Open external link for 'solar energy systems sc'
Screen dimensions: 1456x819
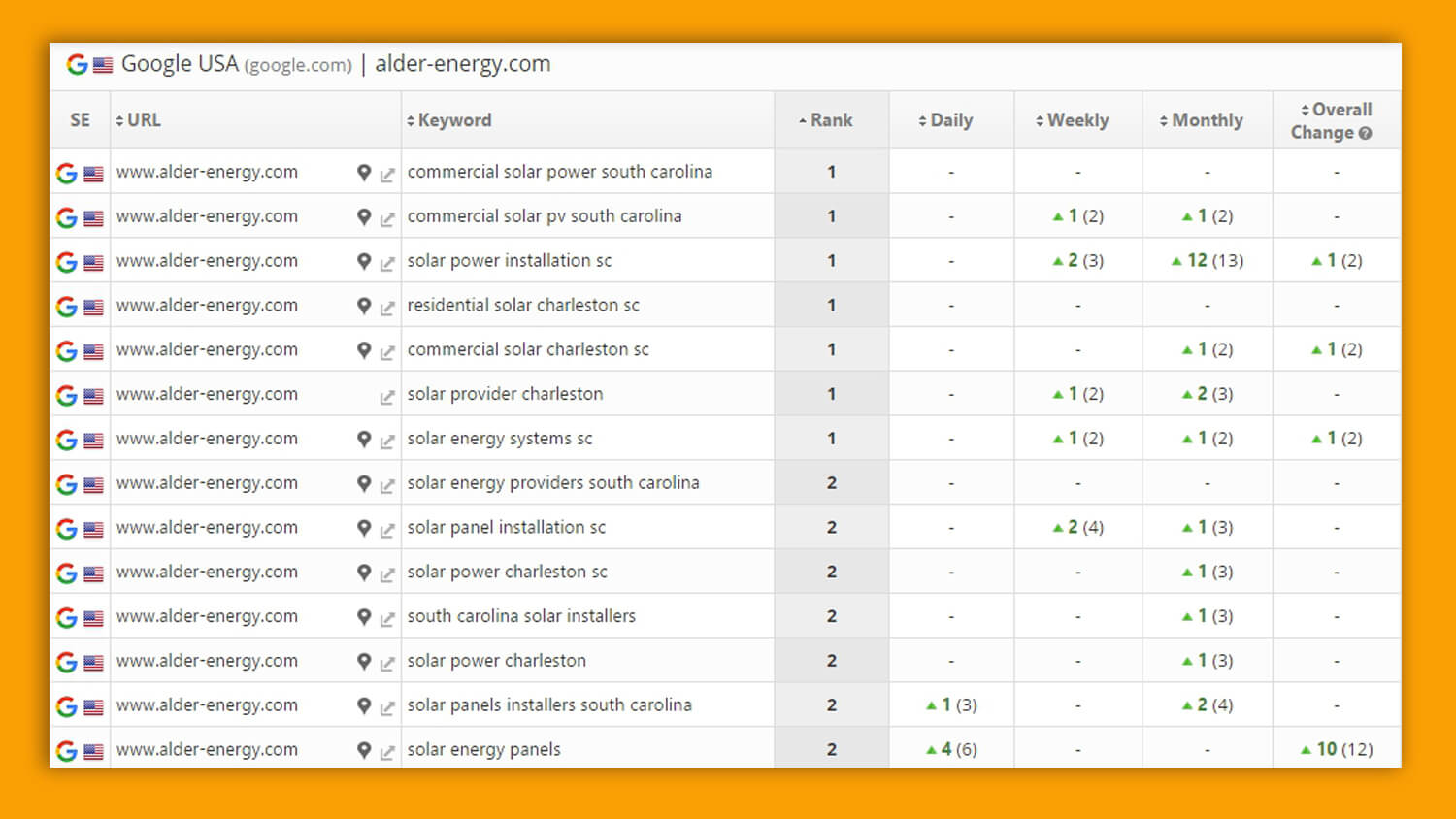click(x=387, y=442)
